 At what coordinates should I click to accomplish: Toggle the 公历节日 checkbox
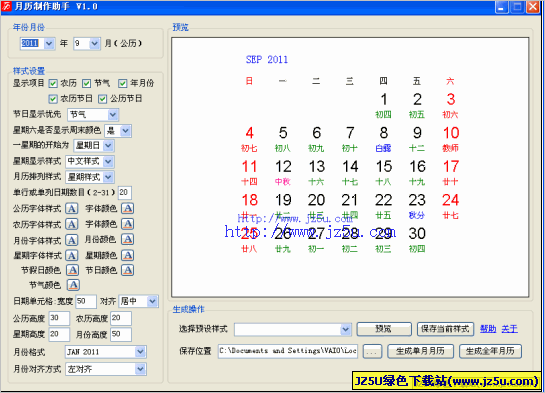pyautogui.click(x=102, y=99)
